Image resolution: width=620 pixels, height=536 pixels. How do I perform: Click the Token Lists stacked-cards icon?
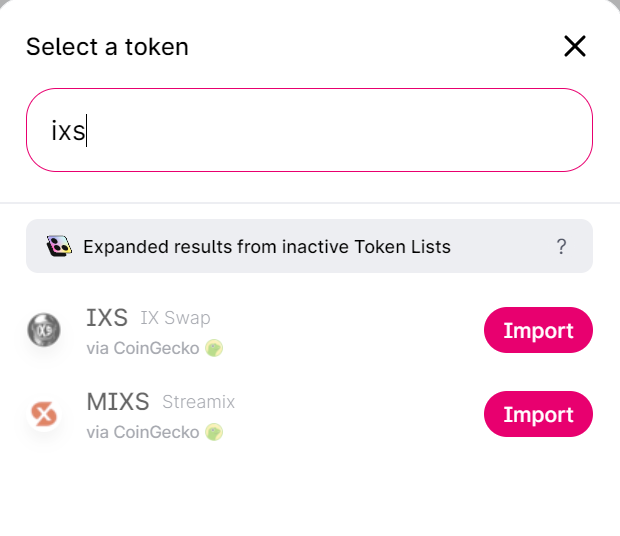tap(59, 246)
